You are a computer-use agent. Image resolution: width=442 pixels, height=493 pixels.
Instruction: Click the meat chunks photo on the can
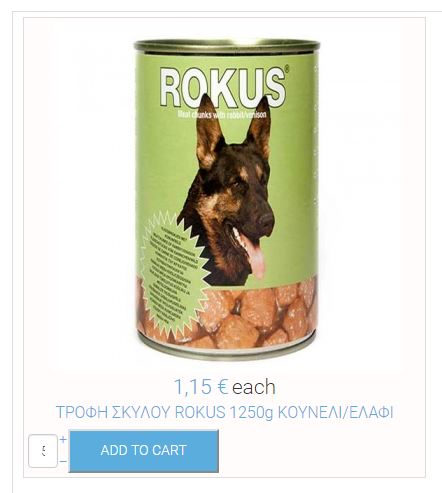(253, 313)
